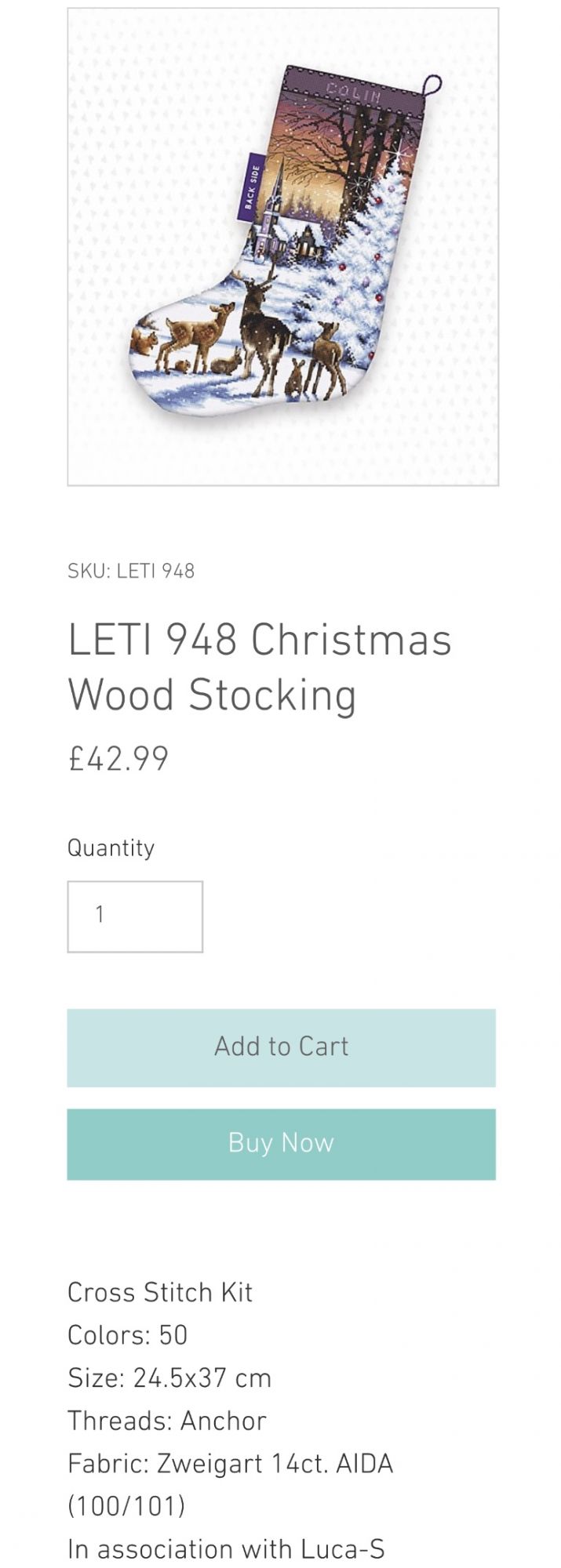561x1568 pixels.
Task: Focus the Quantity input field
Action: tap(135, 916)
